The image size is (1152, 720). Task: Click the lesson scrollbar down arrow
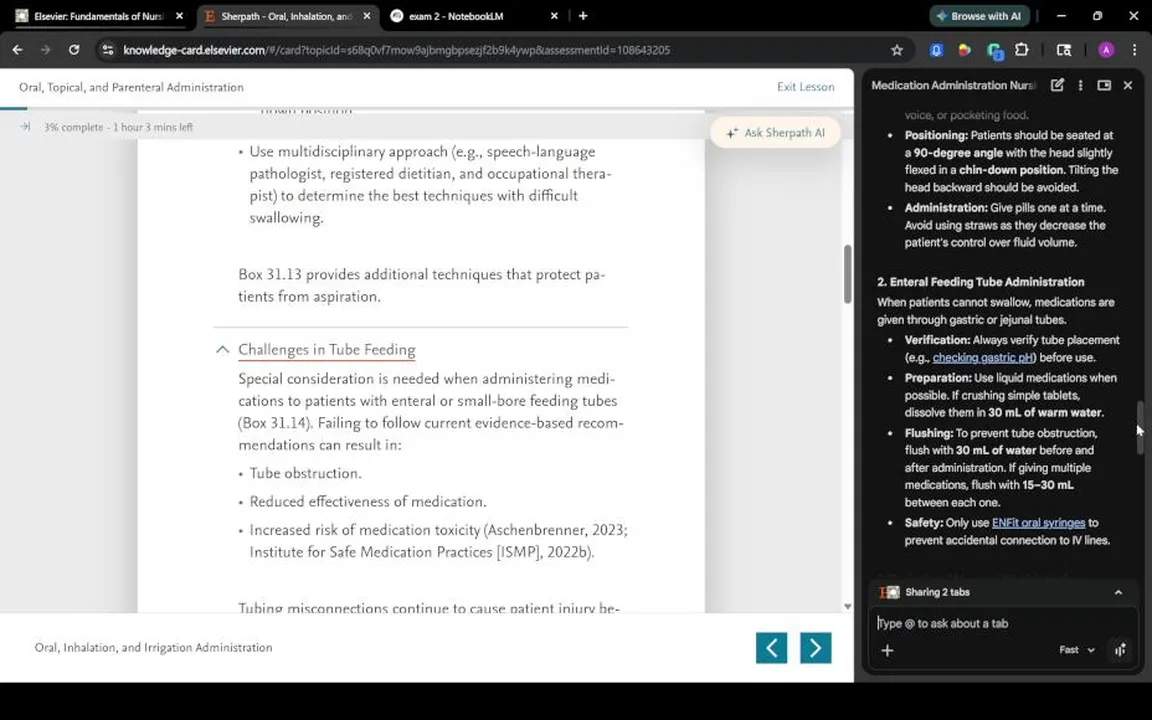pyautogui.click(x=847, y=607)
